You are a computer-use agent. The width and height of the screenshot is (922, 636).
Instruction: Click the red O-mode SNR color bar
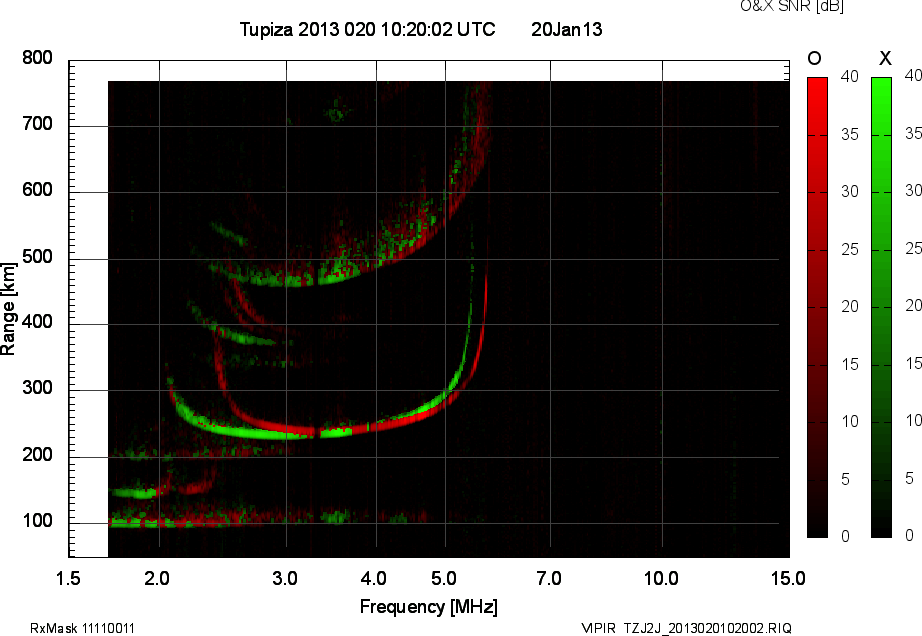click(x=817, y=307)
